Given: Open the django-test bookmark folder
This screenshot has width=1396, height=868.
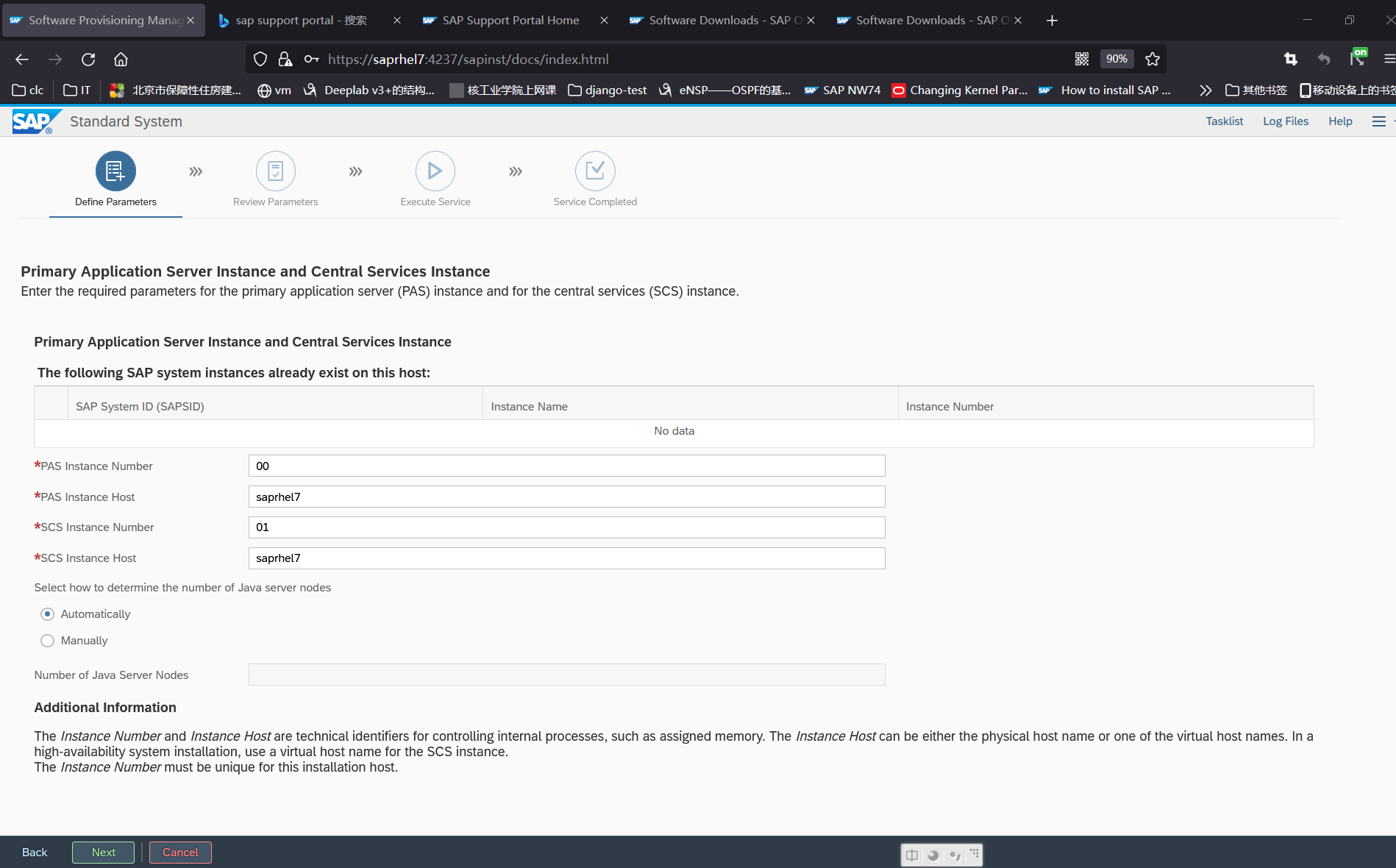Looking at the screenshot, I should (608, 90).
